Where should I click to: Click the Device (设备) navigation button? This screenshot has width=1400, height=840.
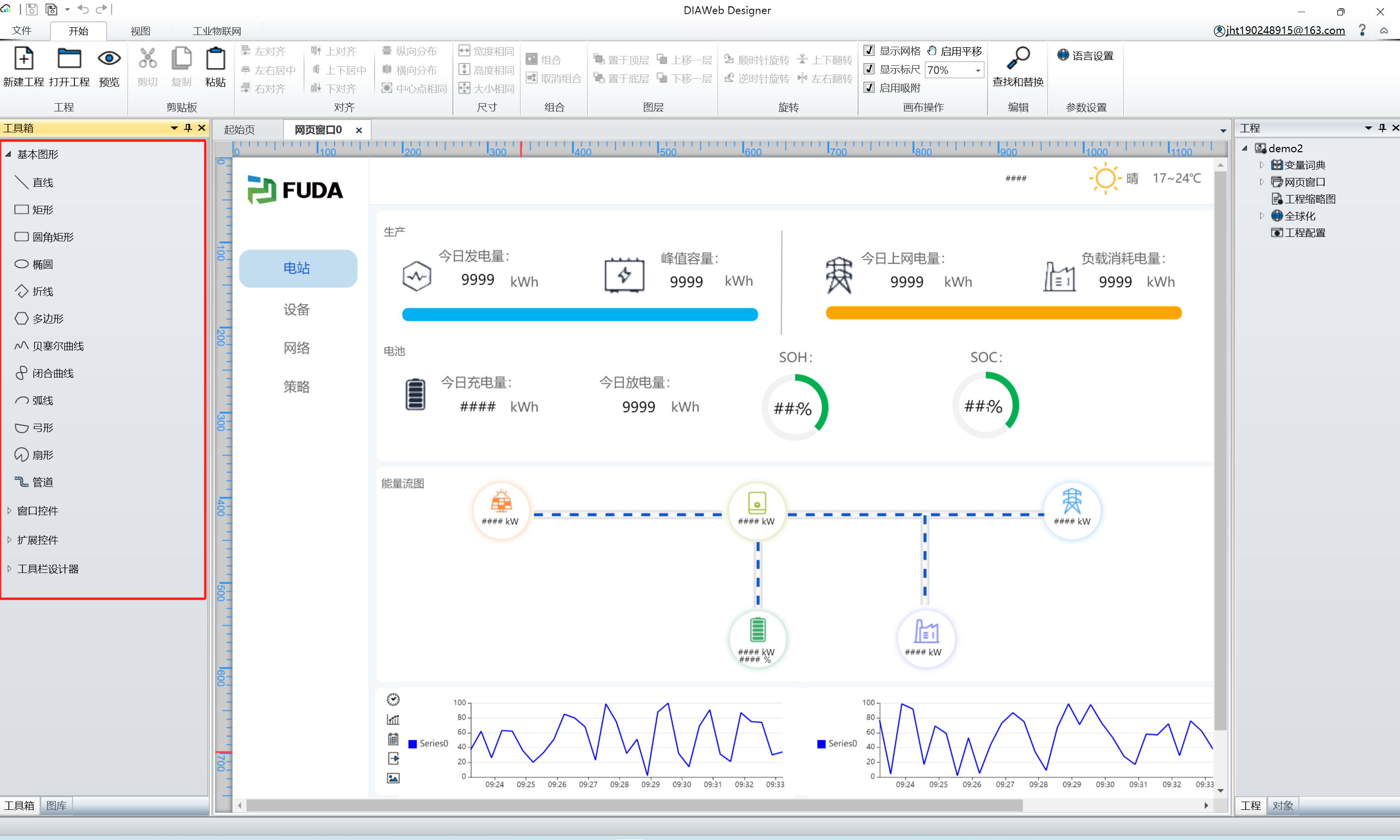[x=297, y=310]
